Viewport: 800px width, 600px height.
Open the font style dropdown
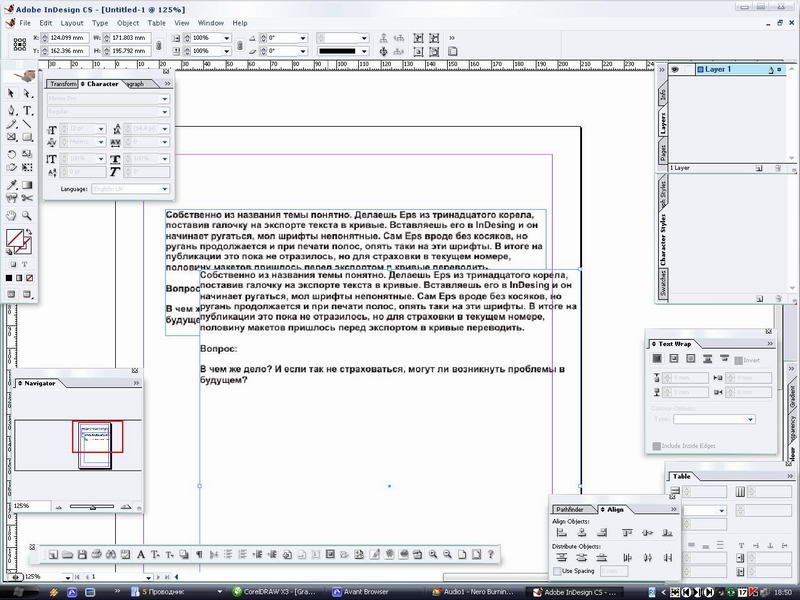point(165,112)
